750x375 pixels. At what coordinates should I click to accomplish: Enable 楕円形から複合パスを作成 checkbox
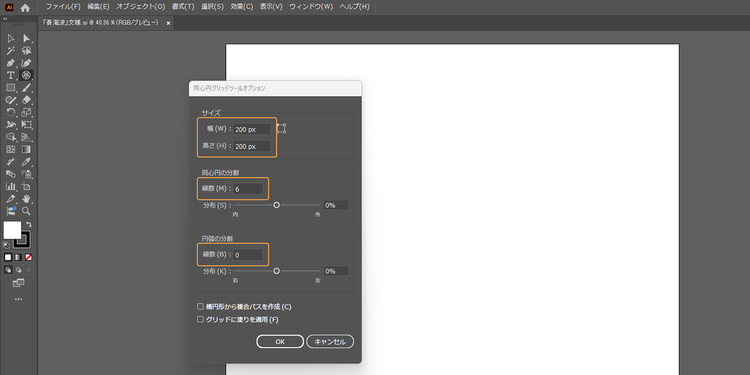click(200, 307)
